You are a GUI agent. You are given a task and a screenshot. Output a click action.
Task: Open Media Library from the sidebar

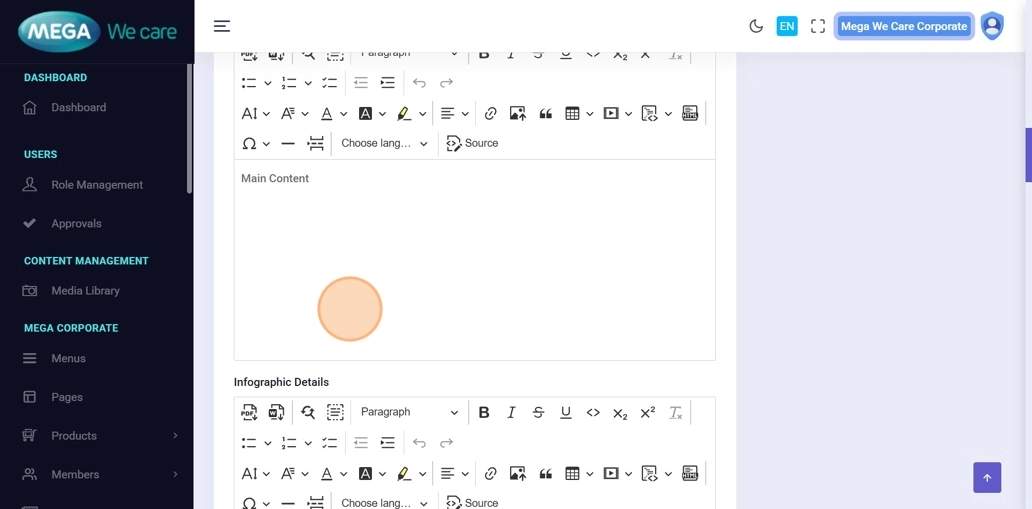[85, 291]
